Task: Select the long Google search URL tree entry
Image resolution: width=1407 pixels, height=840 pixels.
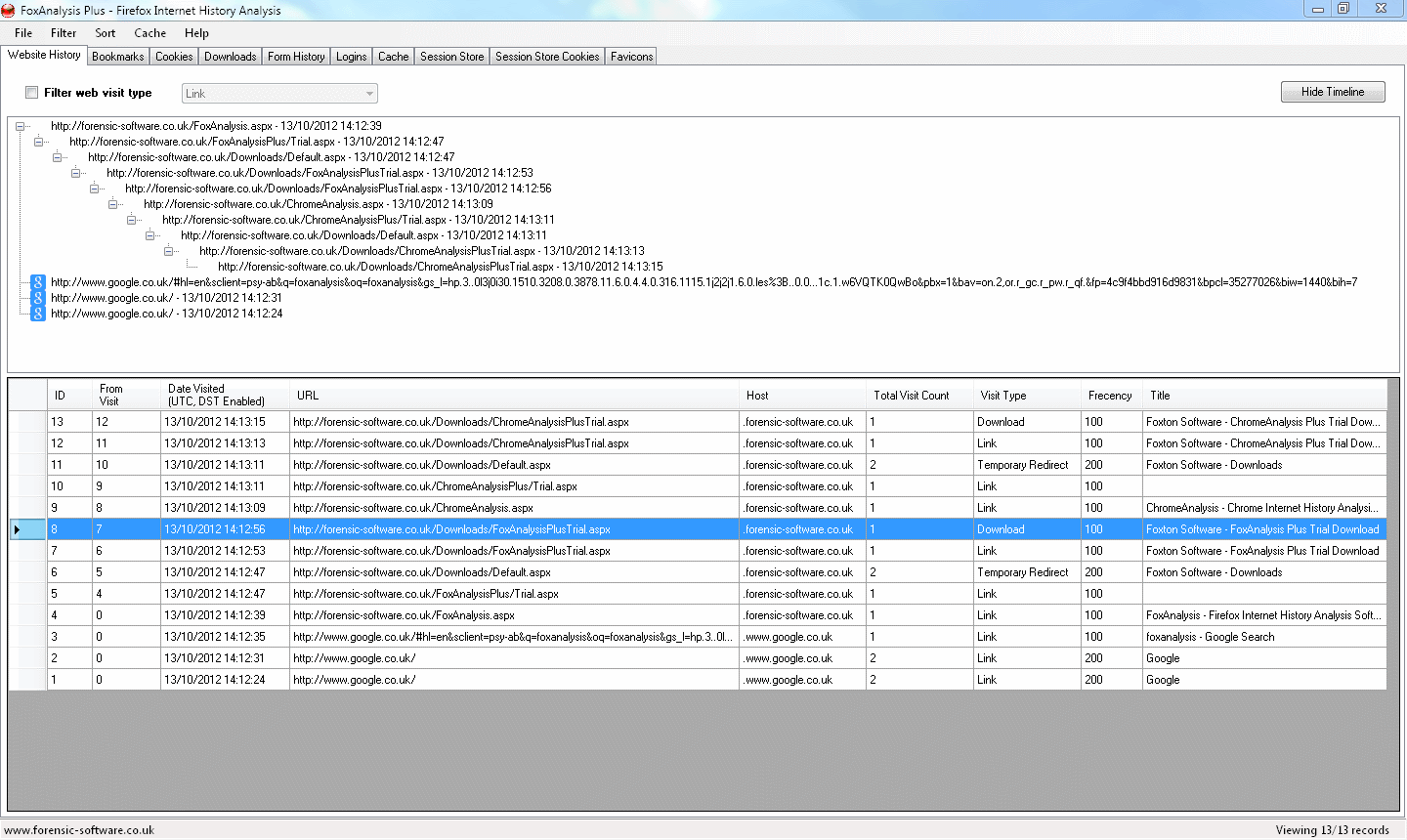Action: (x=703, y=282)
